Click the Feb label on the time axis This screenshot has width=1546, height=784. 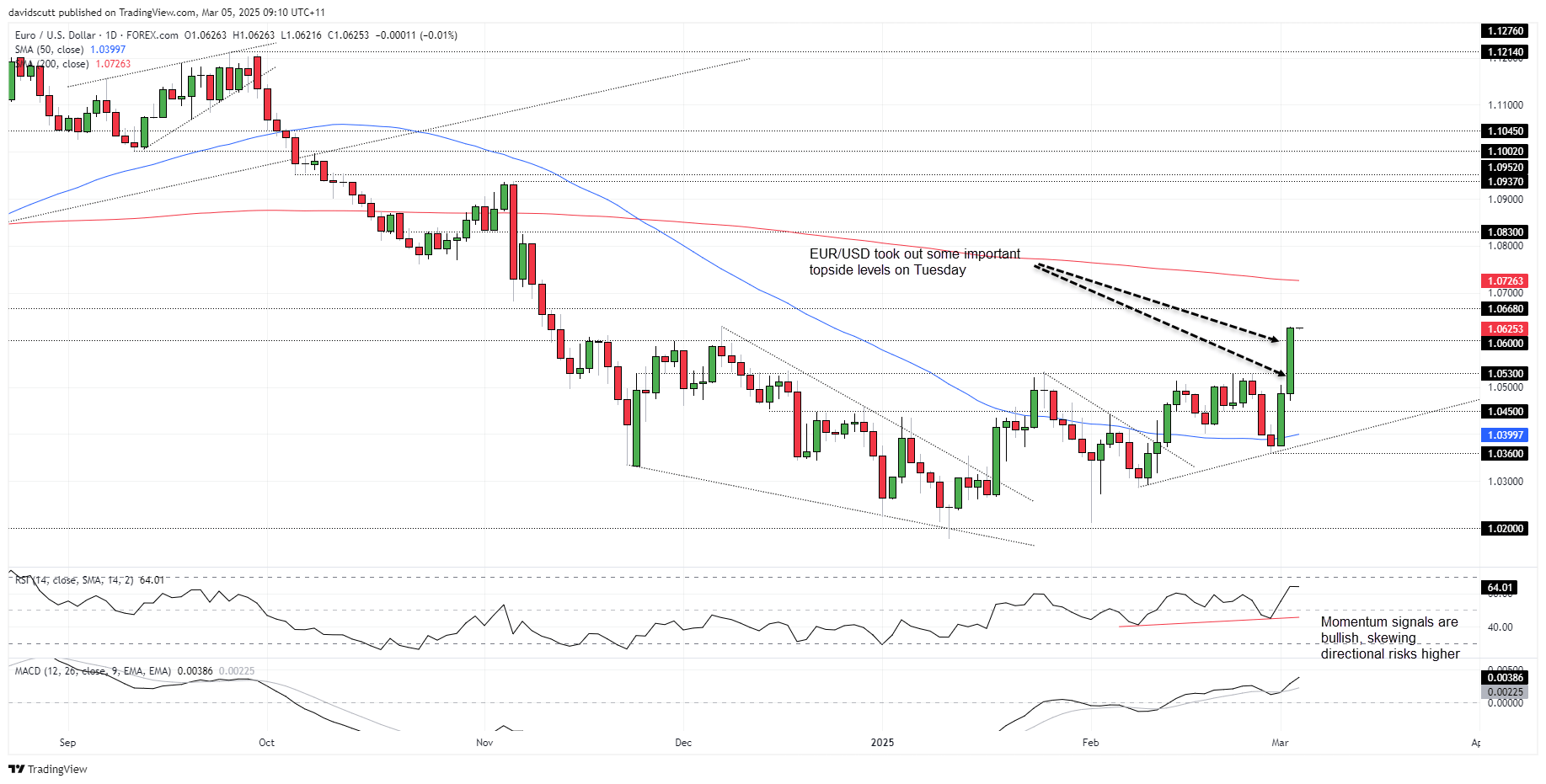1091,743
